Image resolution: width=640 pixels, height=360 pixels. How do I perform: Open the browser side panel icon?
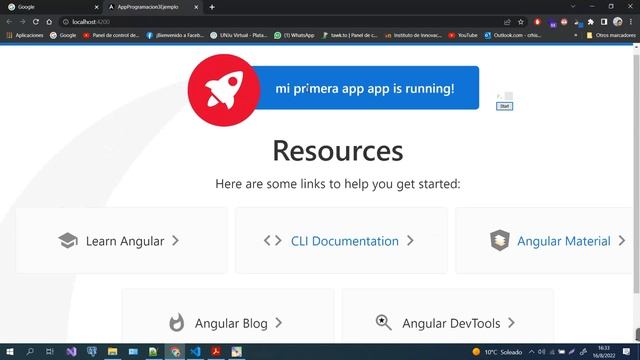click(604, 22)
